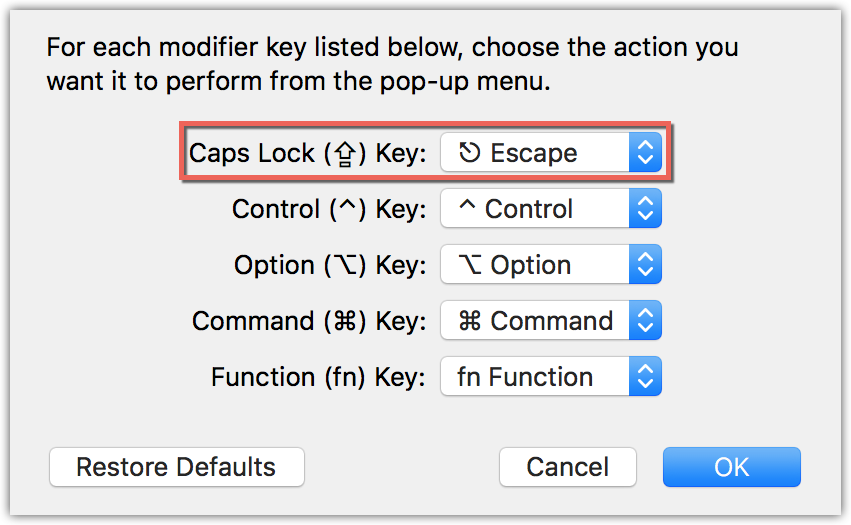Viewport: 851px width, 525px height.
Task: Open the Option Key pop-up menu
Action: [x=551, y=264]
